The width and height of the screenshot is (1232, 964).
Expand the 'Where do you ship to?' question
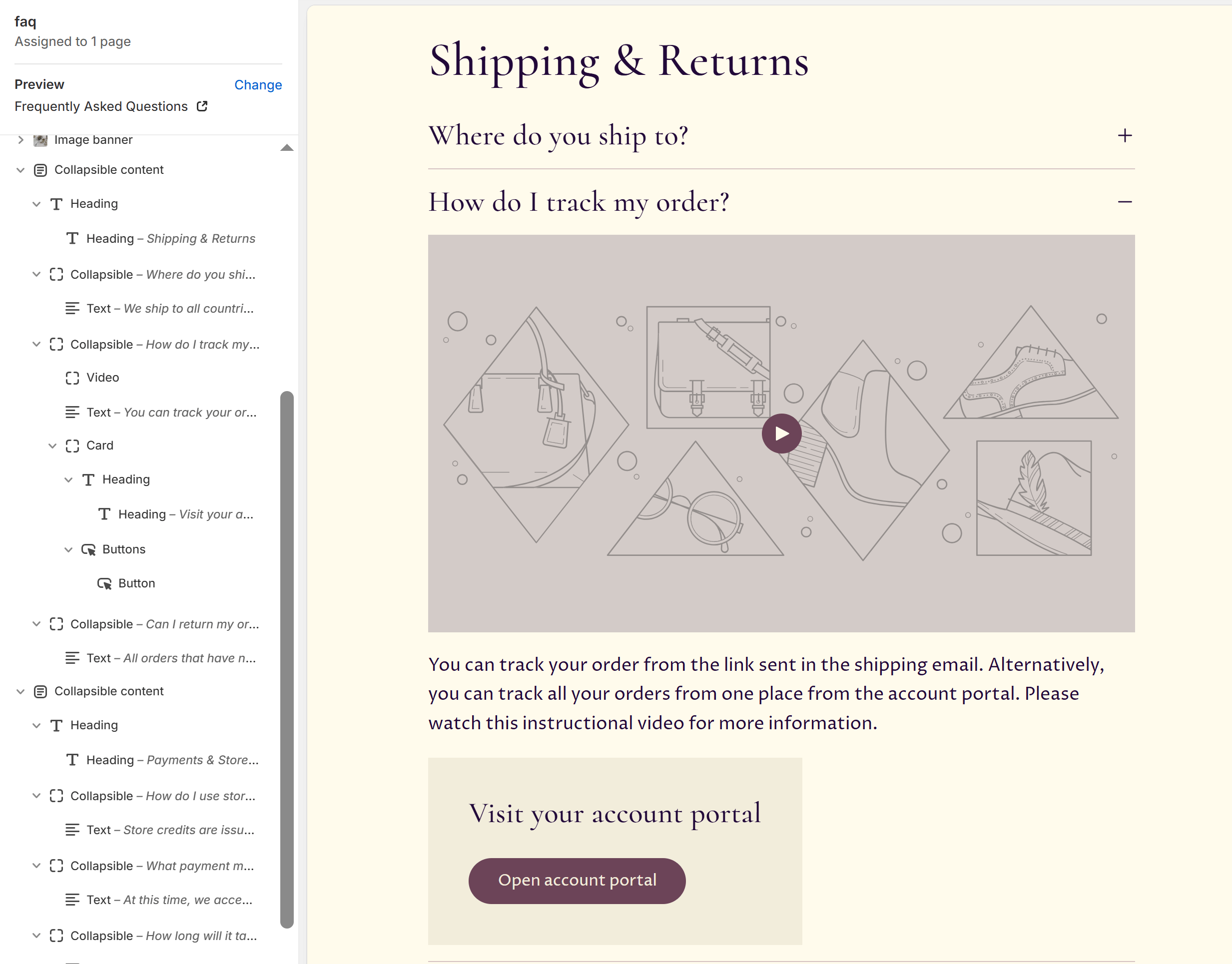click(1124, 135)
